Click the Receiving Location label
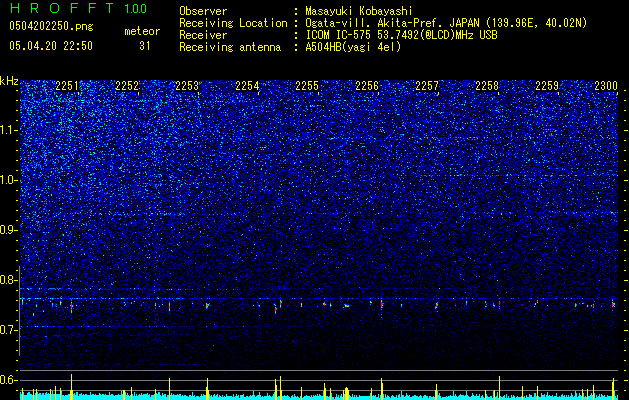The width and height of the screenshot is (629, 400). [x=233, y=23]
